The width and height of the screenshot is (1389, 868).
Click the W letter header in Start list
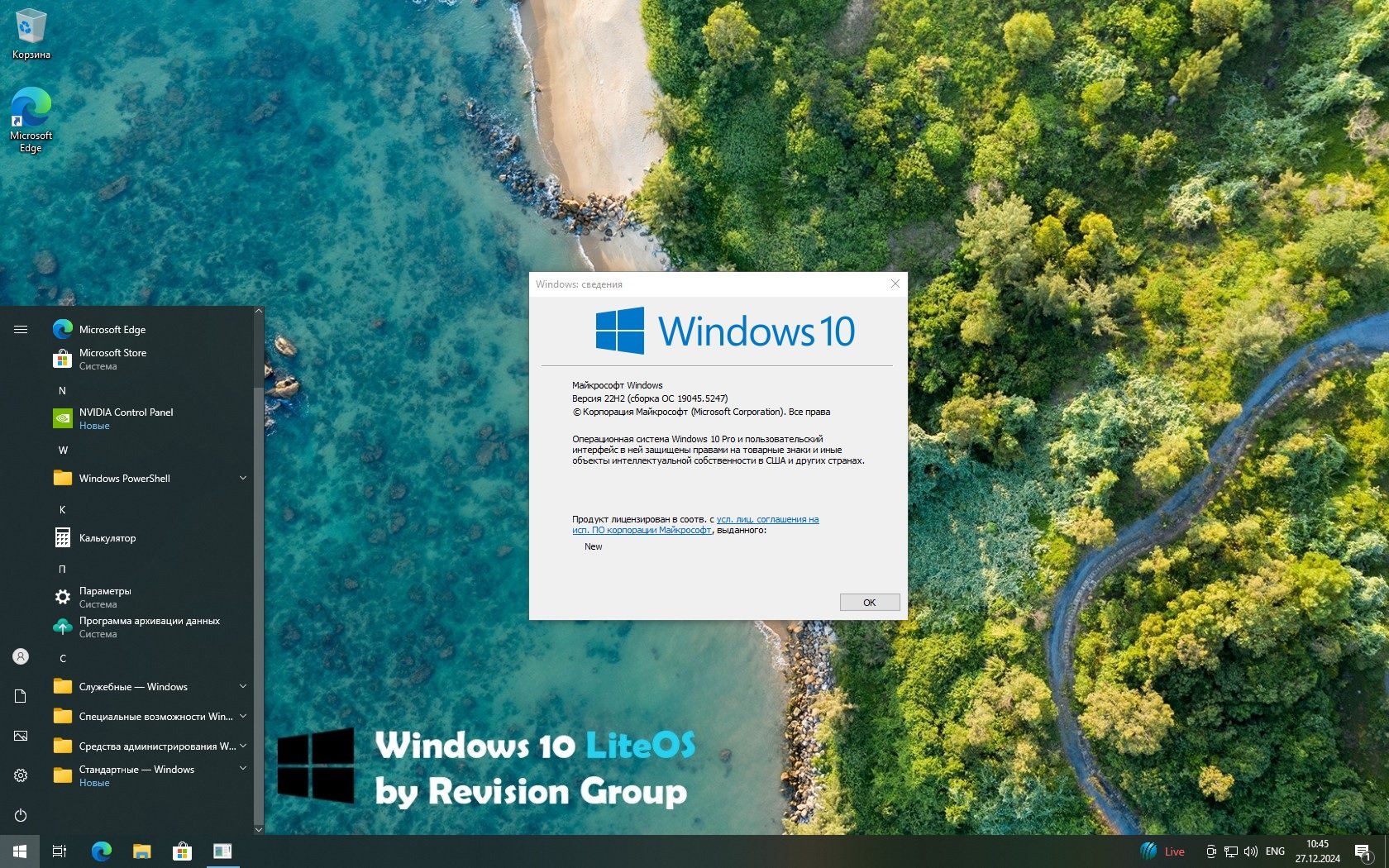click(63, 450)
